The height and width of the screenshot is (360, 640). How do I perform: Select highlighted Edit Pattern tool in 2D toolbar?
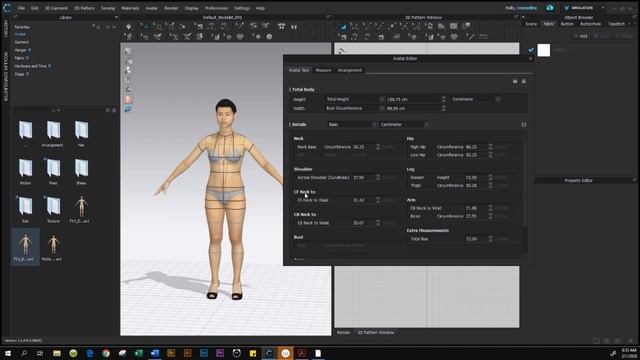343,27
